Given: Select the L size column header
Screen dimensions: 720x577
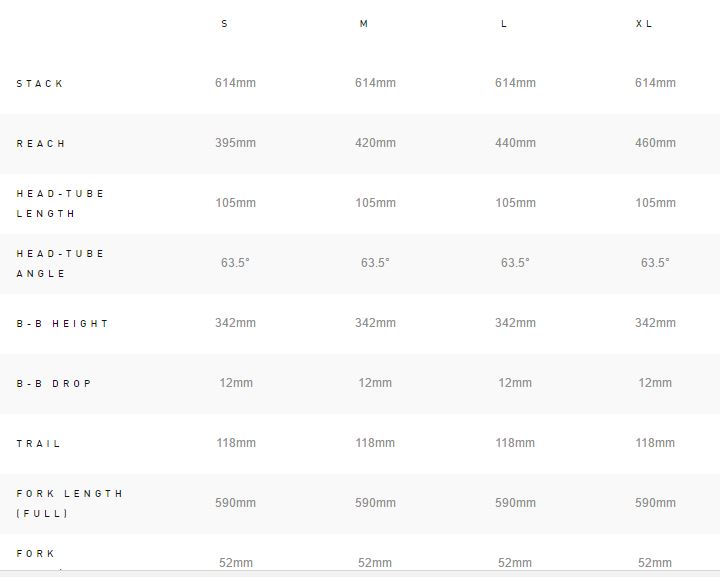Looking at the screenshot, I should pos(504,24).
